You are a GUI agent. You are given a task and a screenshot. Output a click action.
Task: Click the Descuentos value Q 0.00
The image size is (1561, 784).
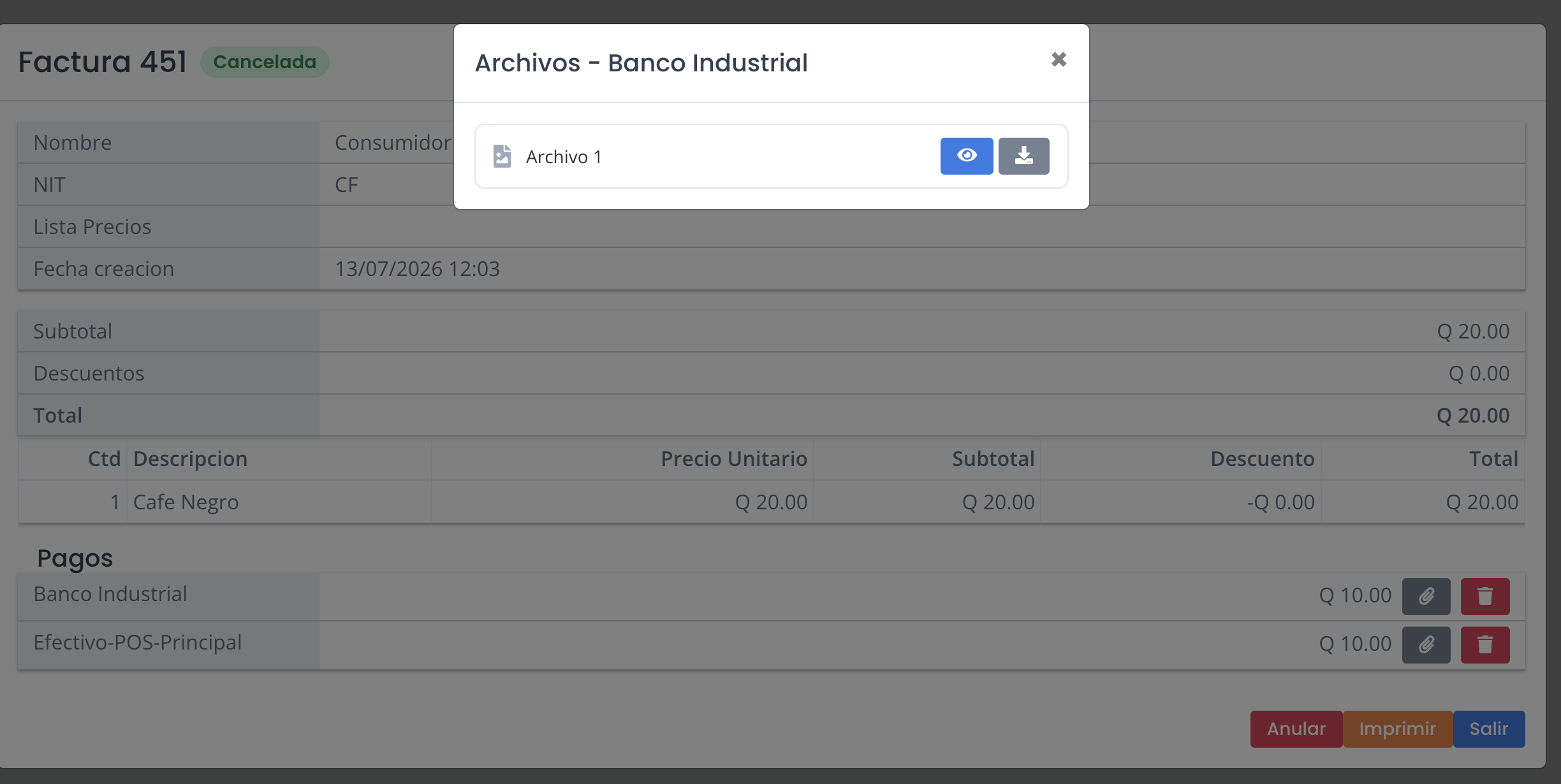pyautogui.click(x=1479, y=374)
